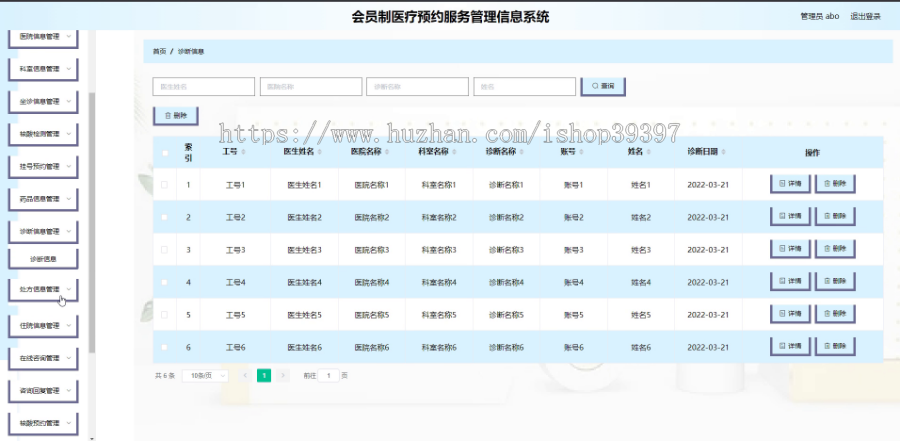Screen dimensions: 900x441
Task: Collapse the 诊断信息管理 sidebar menu
Action: point(43,231)
